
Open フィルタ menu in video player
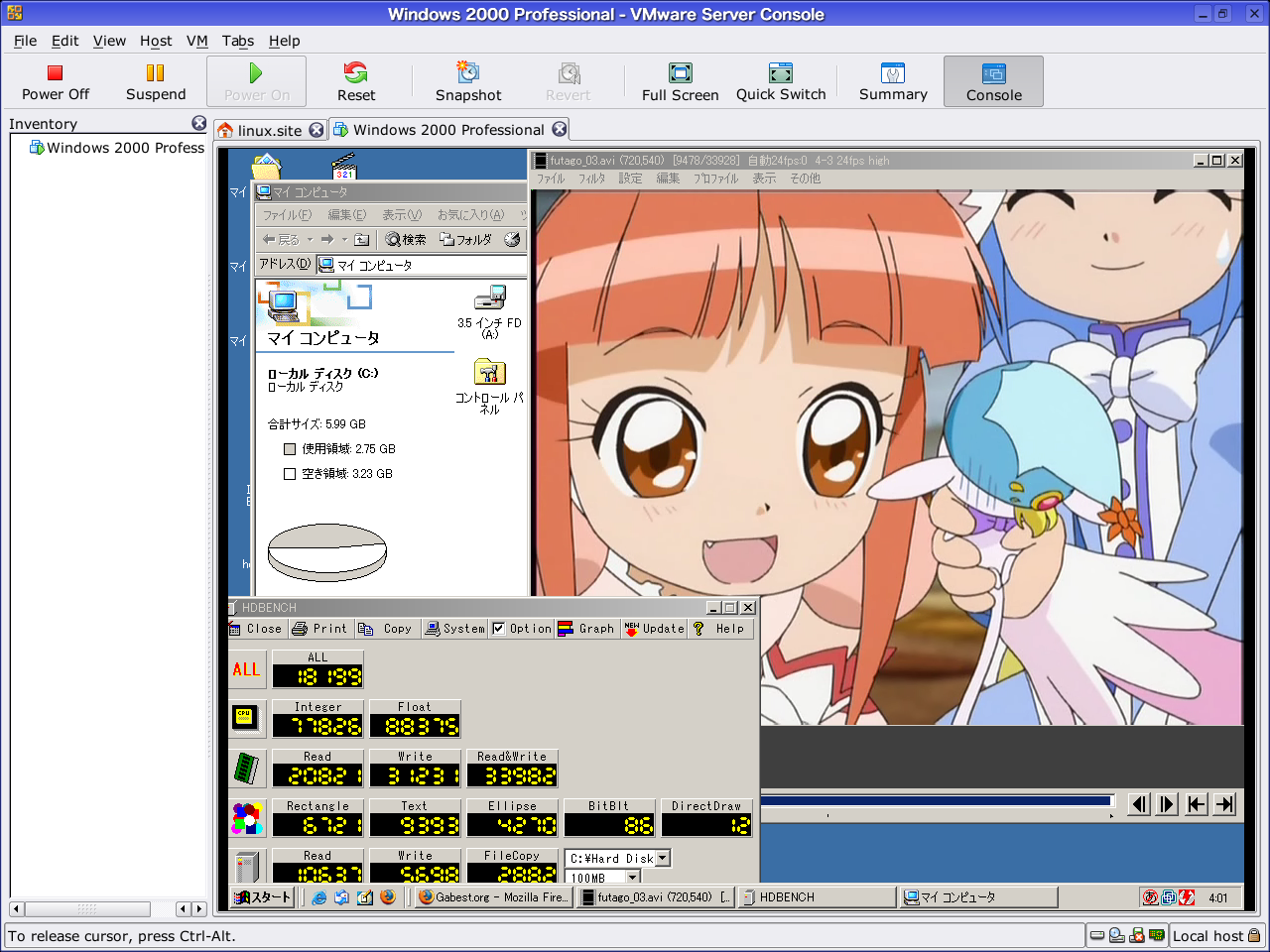(592, 178)
